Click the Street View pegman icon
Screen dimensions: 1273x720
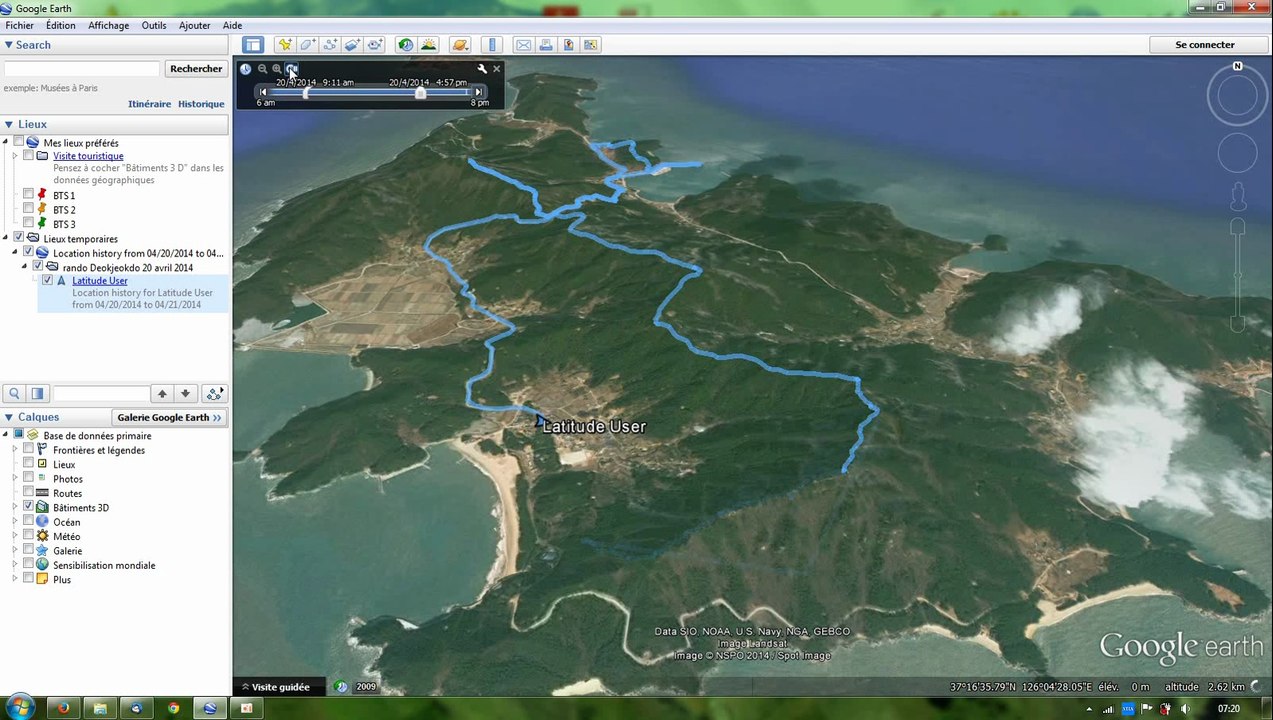click(x=1237, y=195)
